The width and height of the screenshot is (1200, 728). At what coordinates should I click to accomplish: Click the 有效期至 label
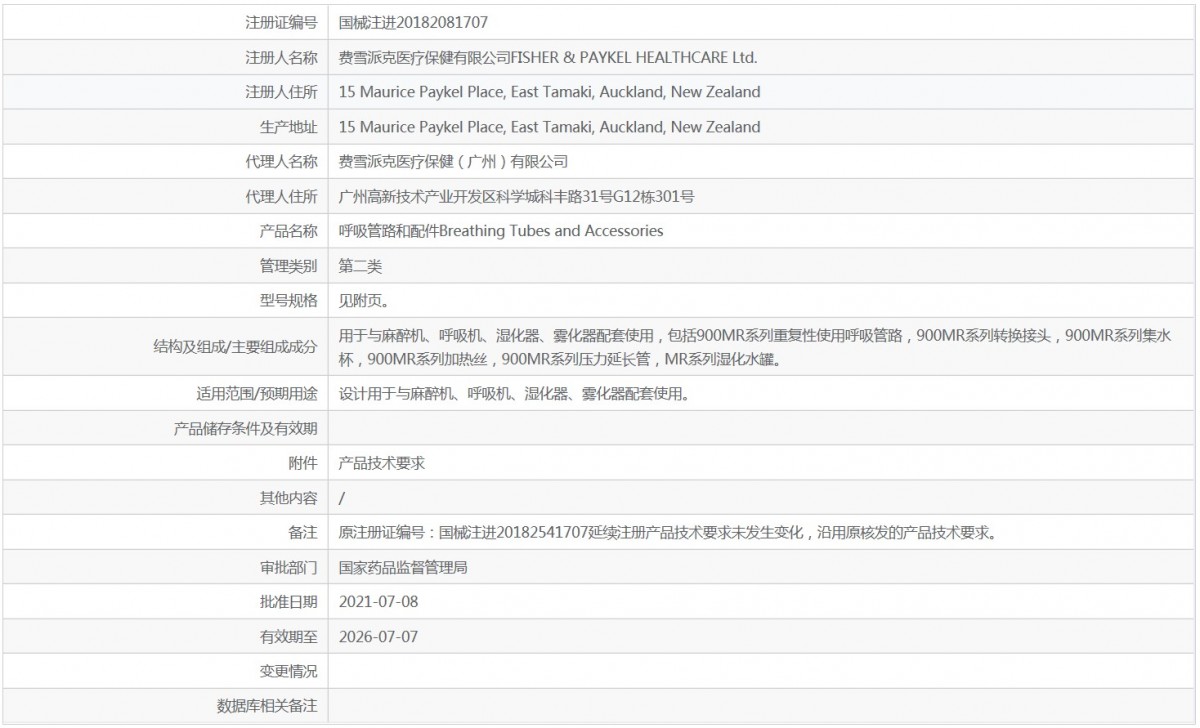[288, 637]
